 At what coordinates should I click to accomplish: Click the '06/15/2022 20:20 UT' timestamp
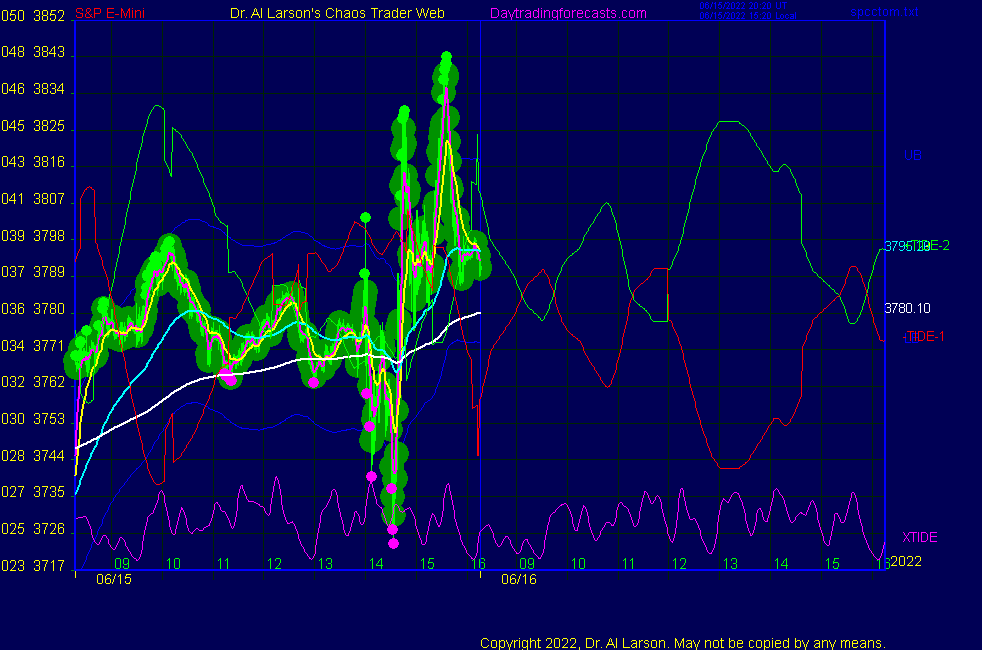pos(743,6)
